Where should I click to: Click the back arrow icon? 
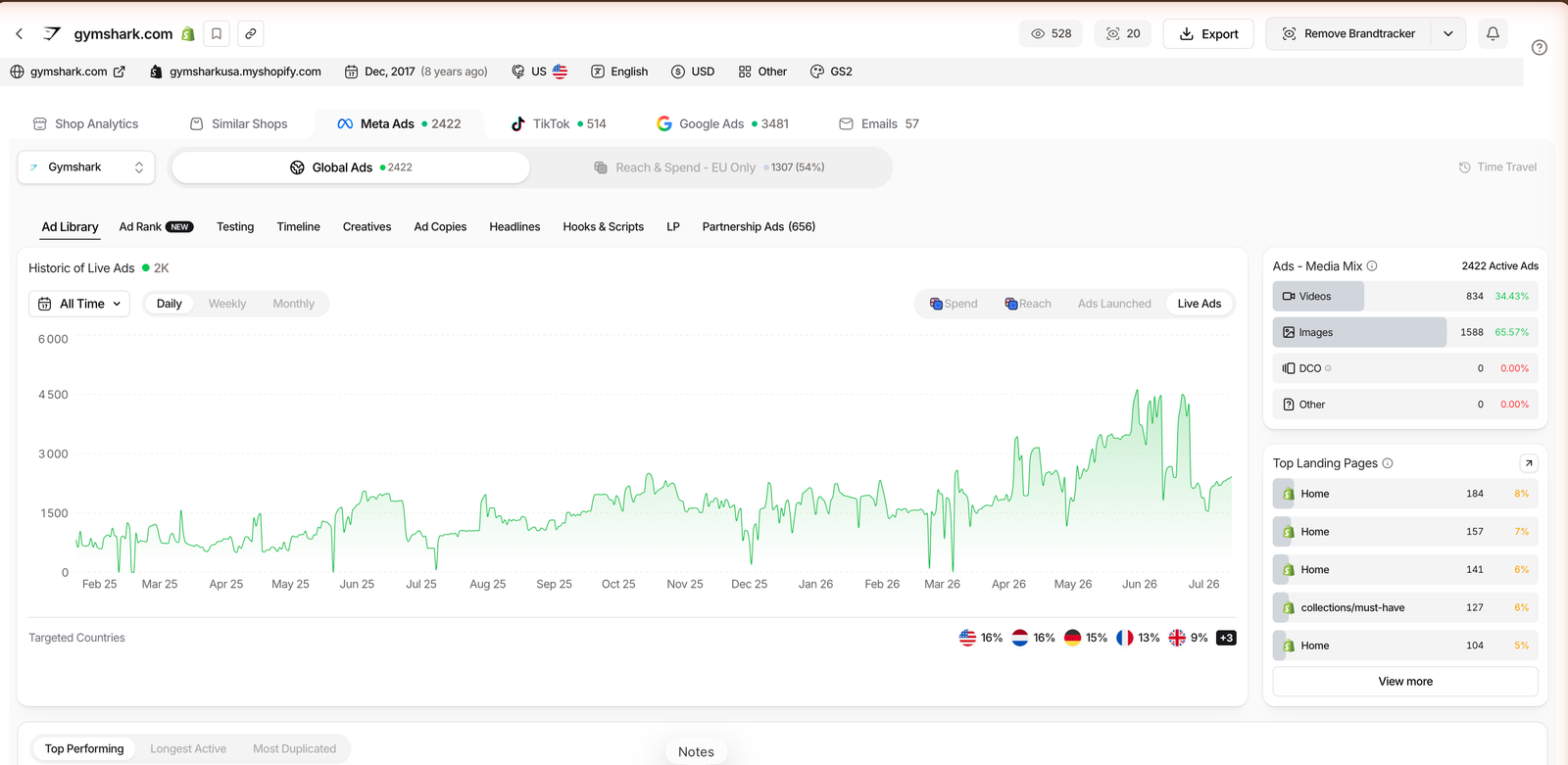pos(20,33)
